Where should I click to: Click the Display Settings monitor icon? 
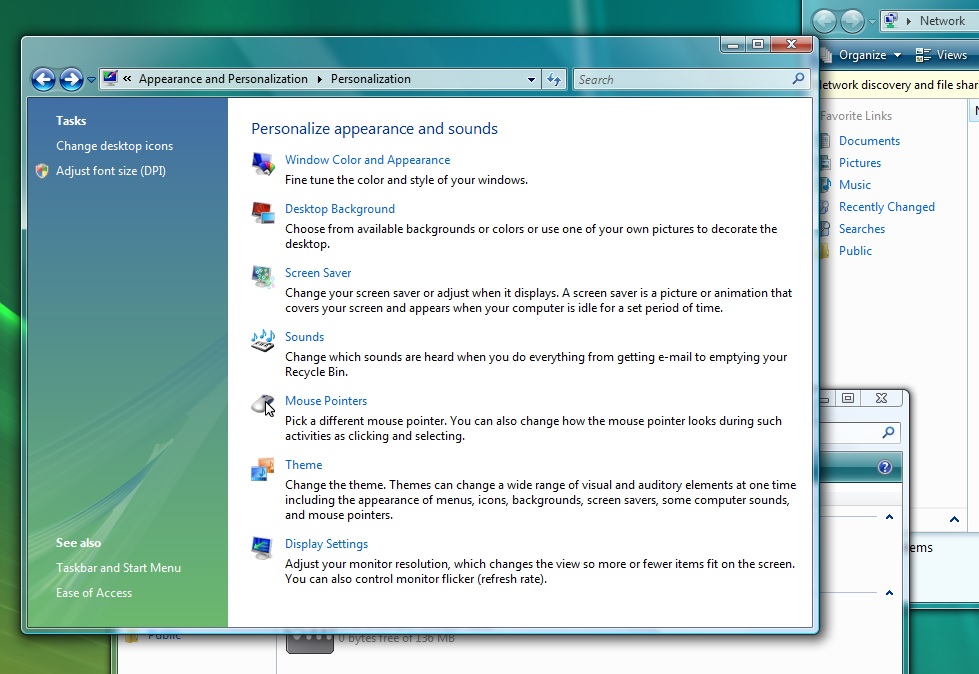261,548
